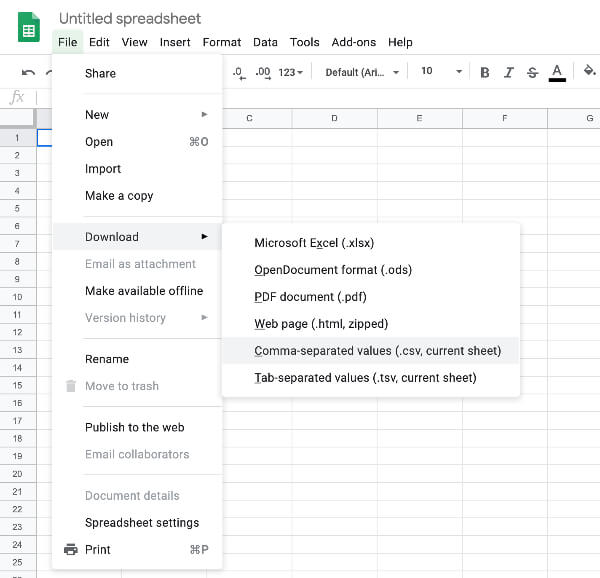600x578 pixels.
Task: Select column C header
Action: click(249, 118)
